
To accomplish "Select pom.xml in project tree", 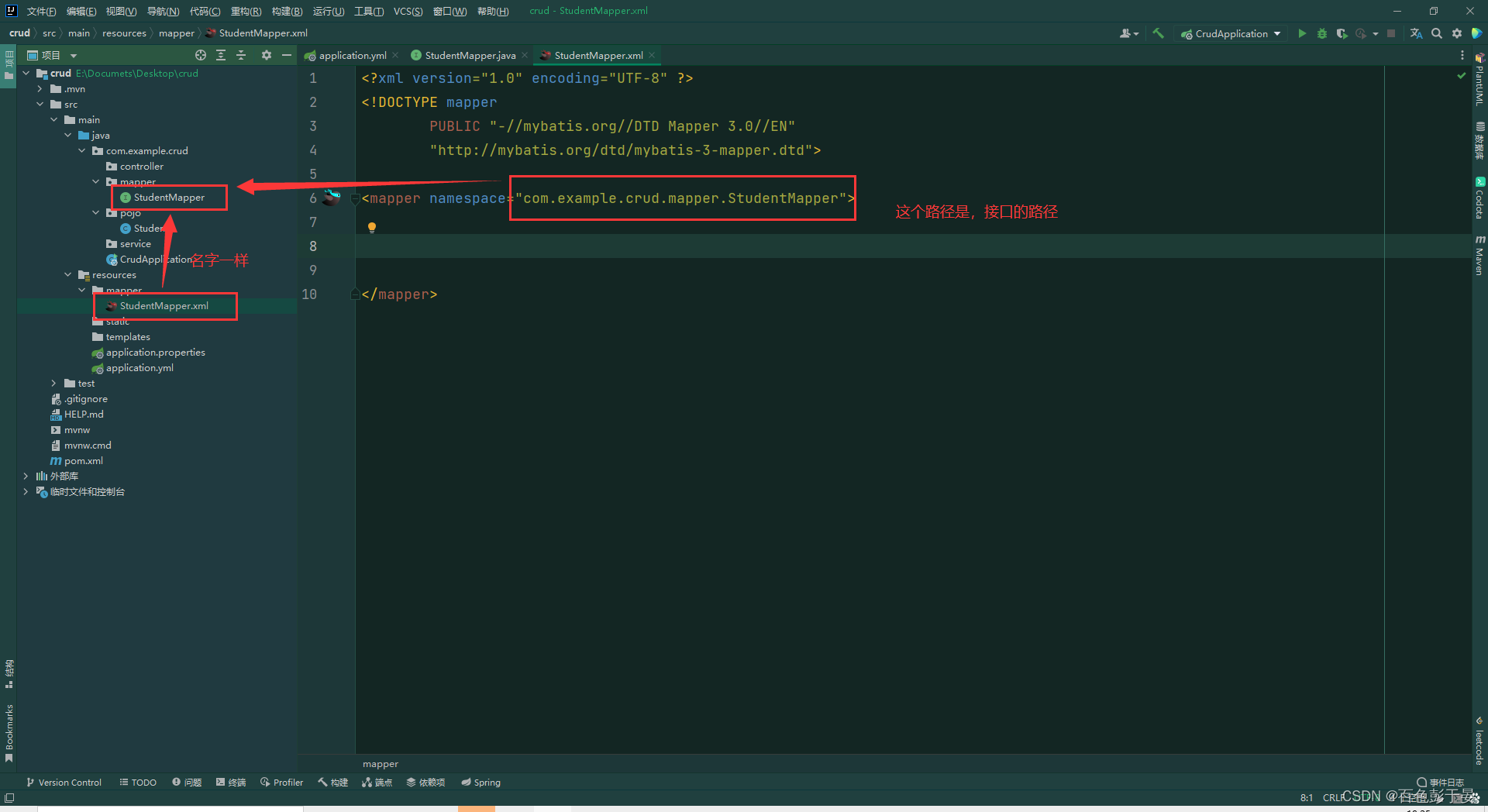I will coord(84,460).
